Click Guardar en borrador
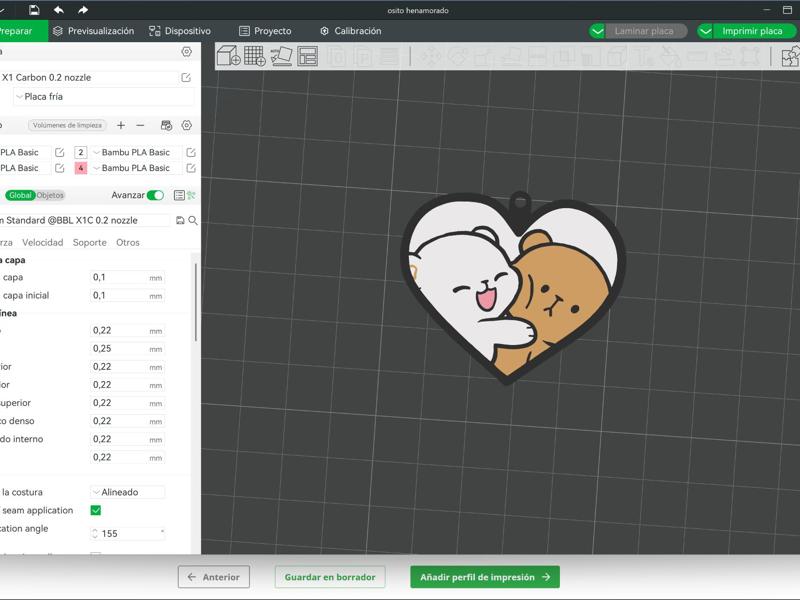This screenshot has width=800, height=600. tap(330, 577)
